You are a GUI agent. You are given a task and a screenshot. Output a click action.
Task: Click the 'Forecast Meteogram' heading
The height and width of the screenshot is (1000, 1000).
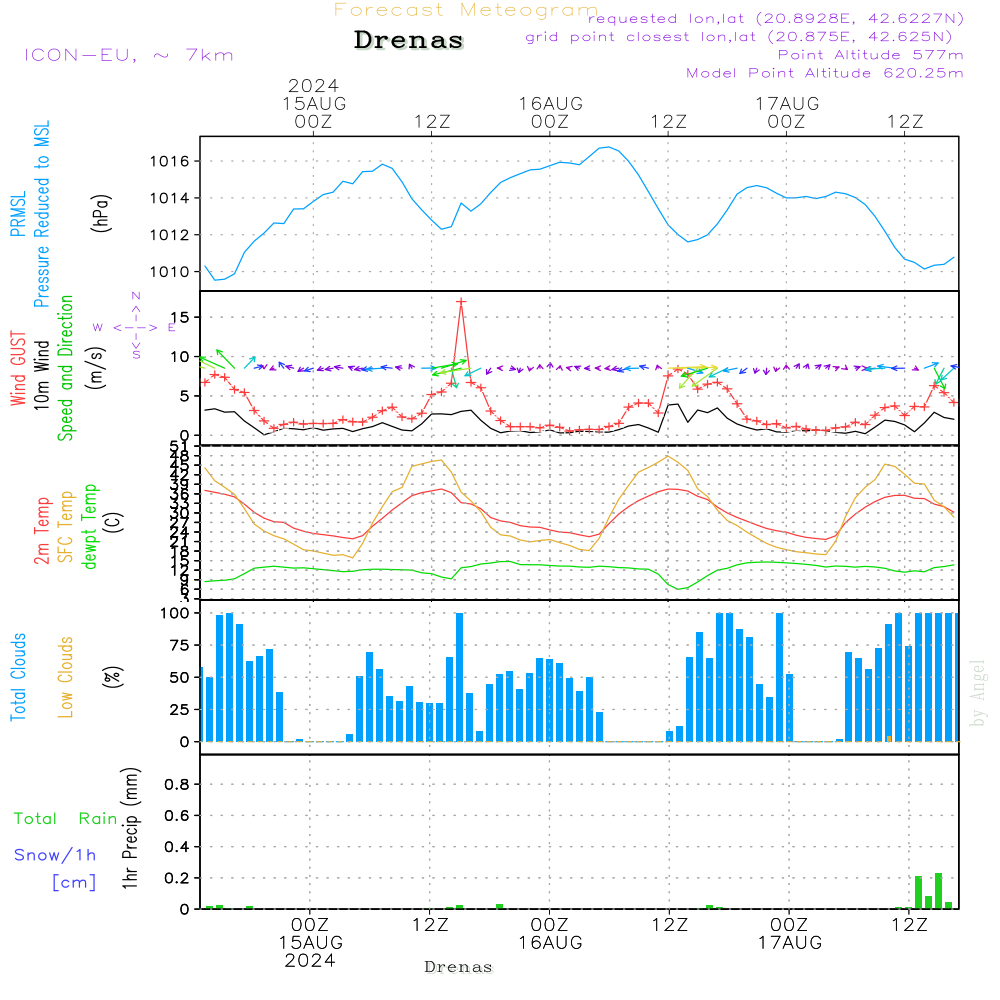click(x=466, y=10)
